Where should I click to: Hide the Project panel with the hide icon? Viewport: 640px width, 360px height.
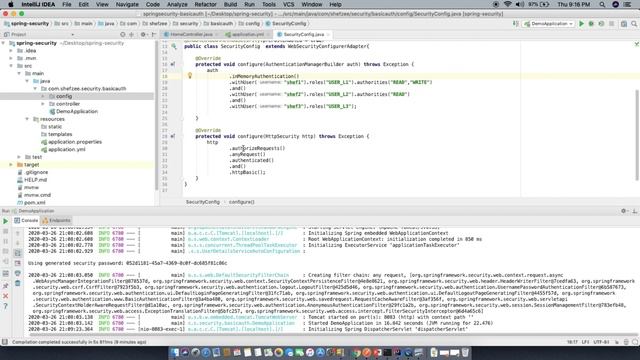[x=153, y=35]
